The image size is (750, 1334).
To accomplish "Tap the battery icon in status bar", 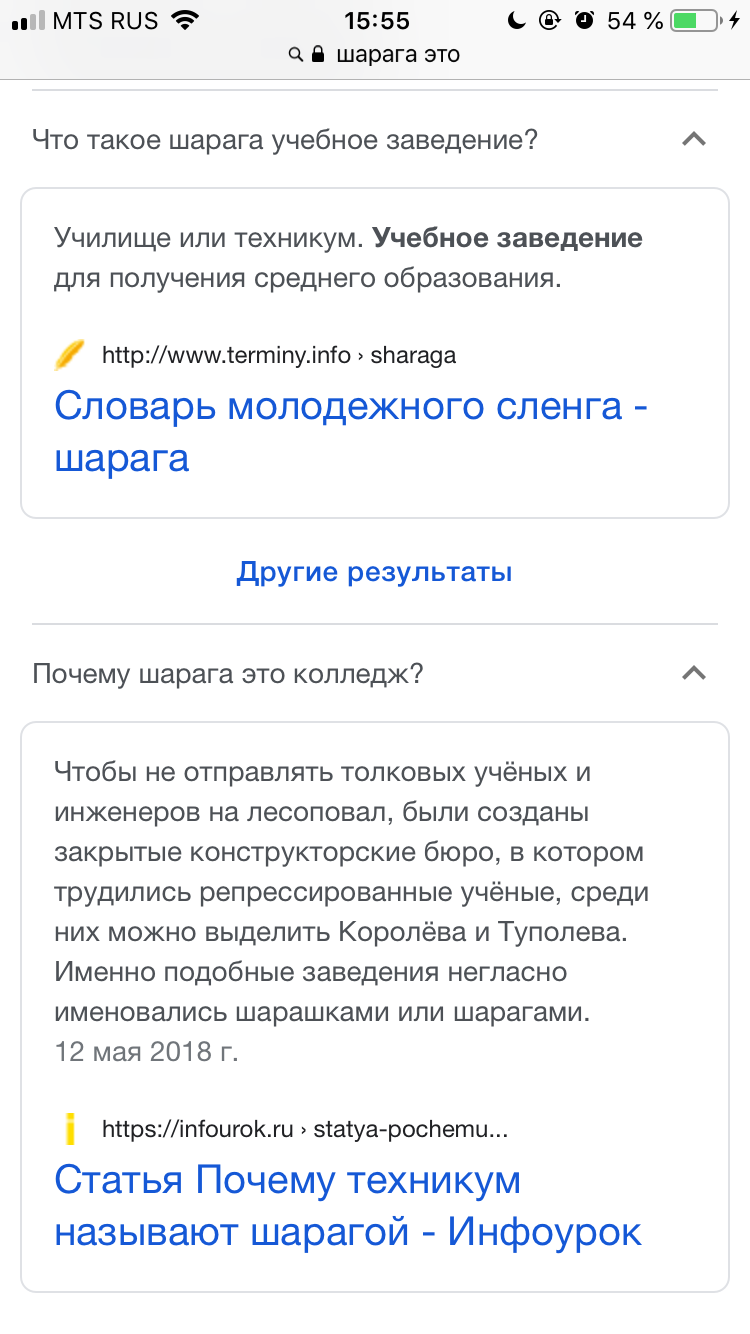I will (696, 20).
